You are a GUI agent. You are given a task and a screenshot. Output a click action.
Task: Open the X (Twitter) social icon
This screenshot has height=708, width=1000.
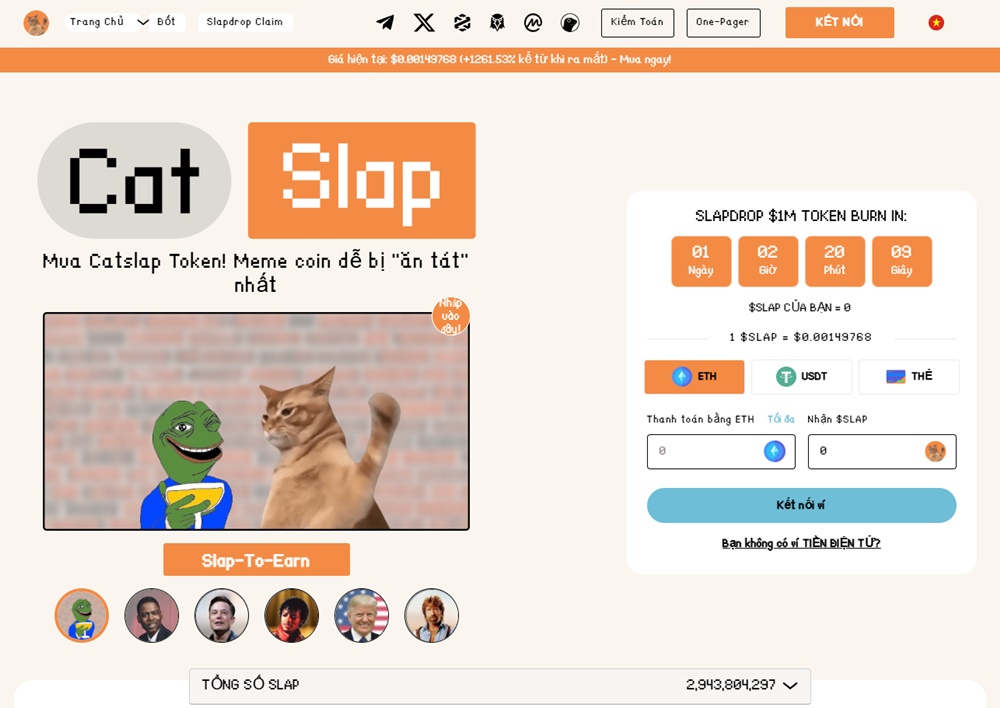pos(424,23)
